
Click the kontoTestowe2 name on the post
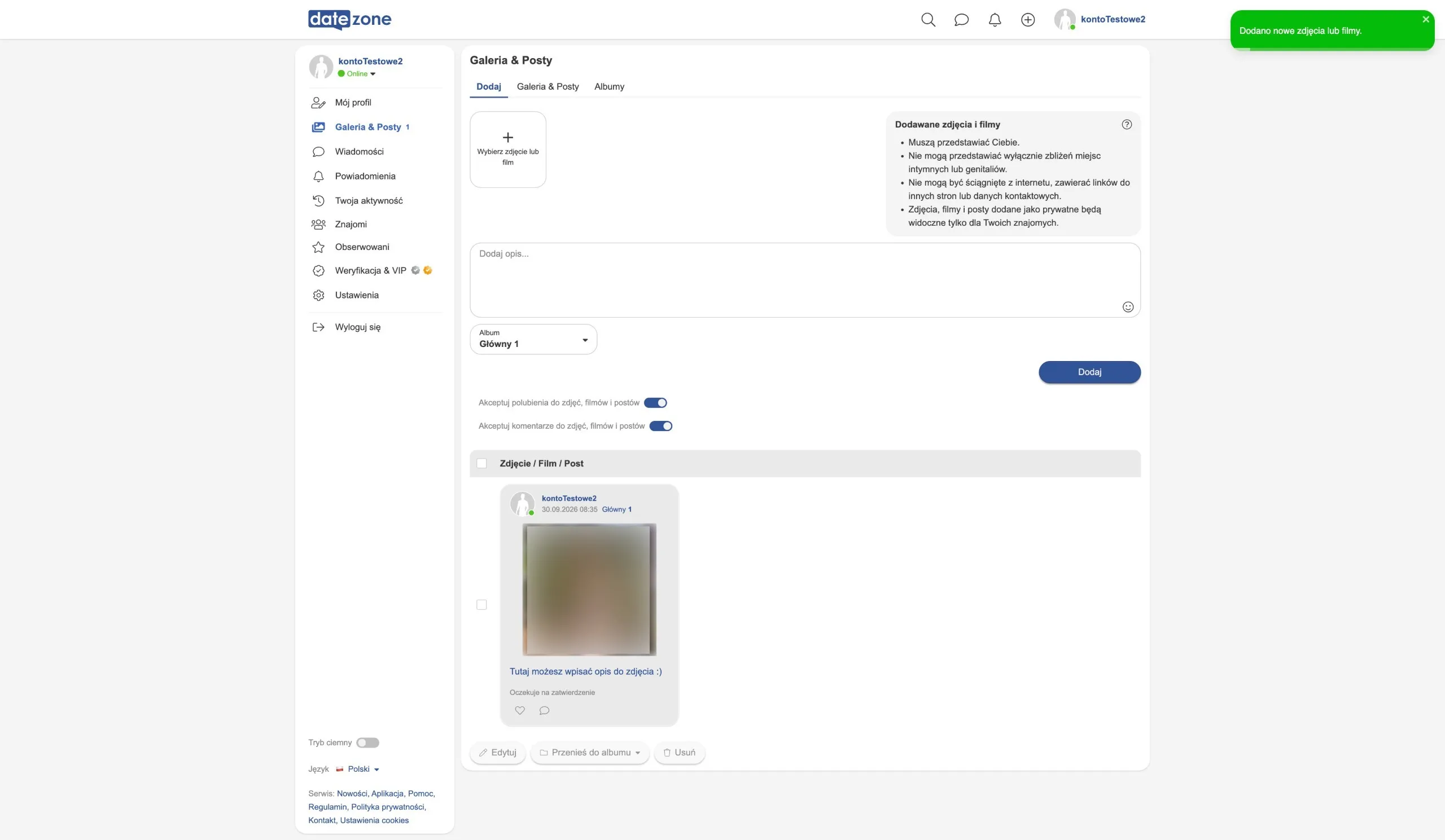pos(569,499)
